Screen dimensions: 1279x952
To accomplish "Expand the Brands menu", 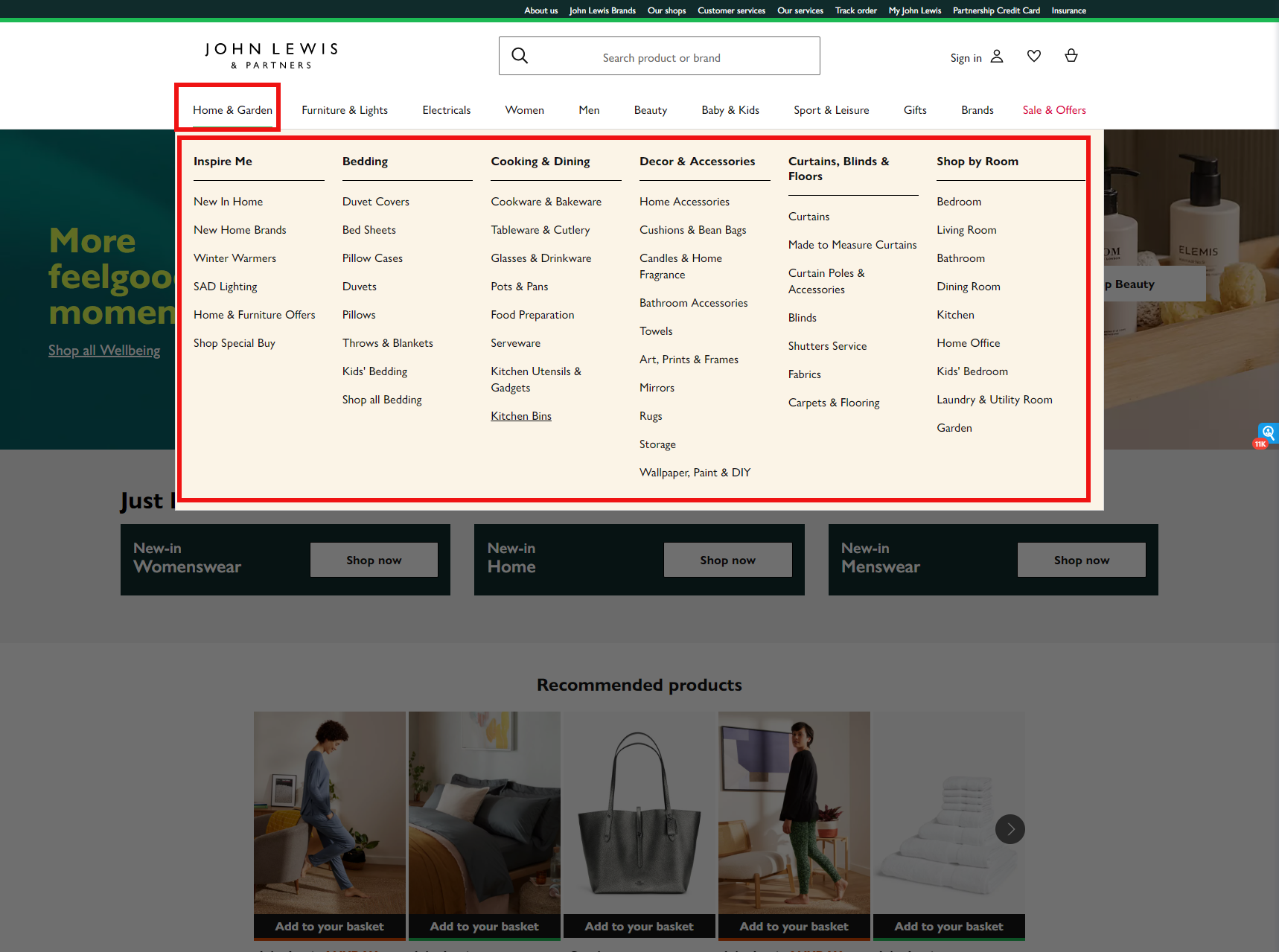I will (x=977, y=109).
